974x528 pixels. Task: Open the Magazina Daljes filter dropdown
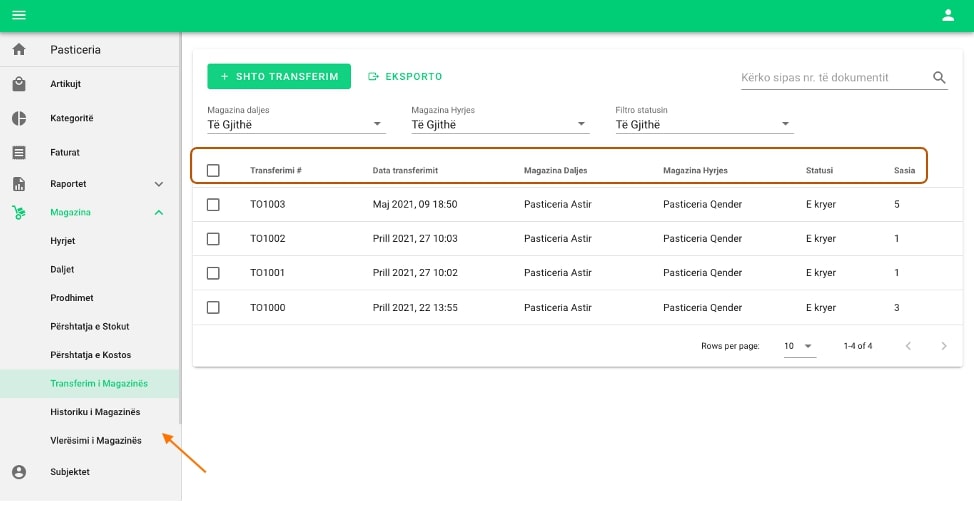pyautogui.click(x=295, y=124)
